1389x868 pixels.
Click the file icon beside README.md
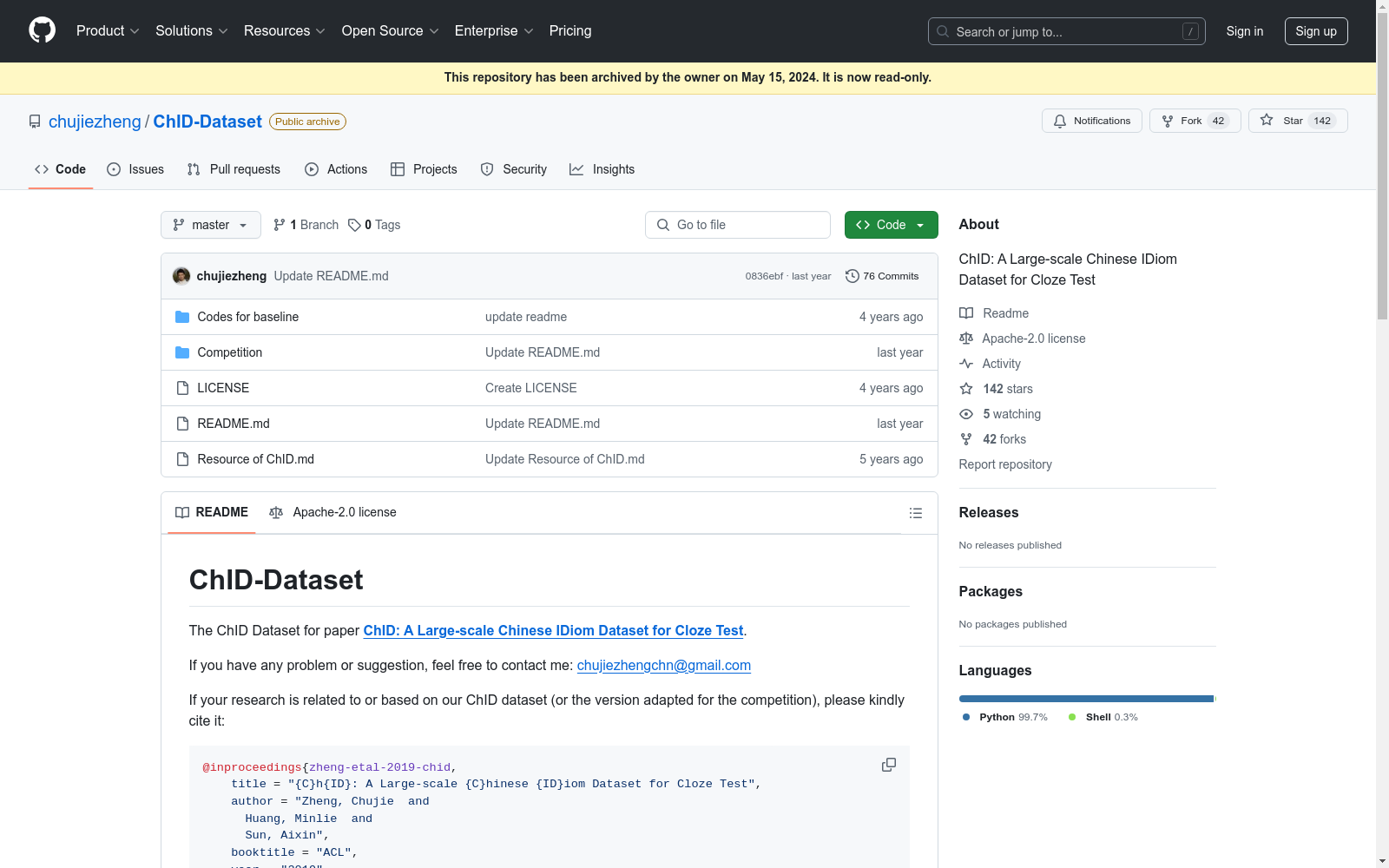[182, 424]
